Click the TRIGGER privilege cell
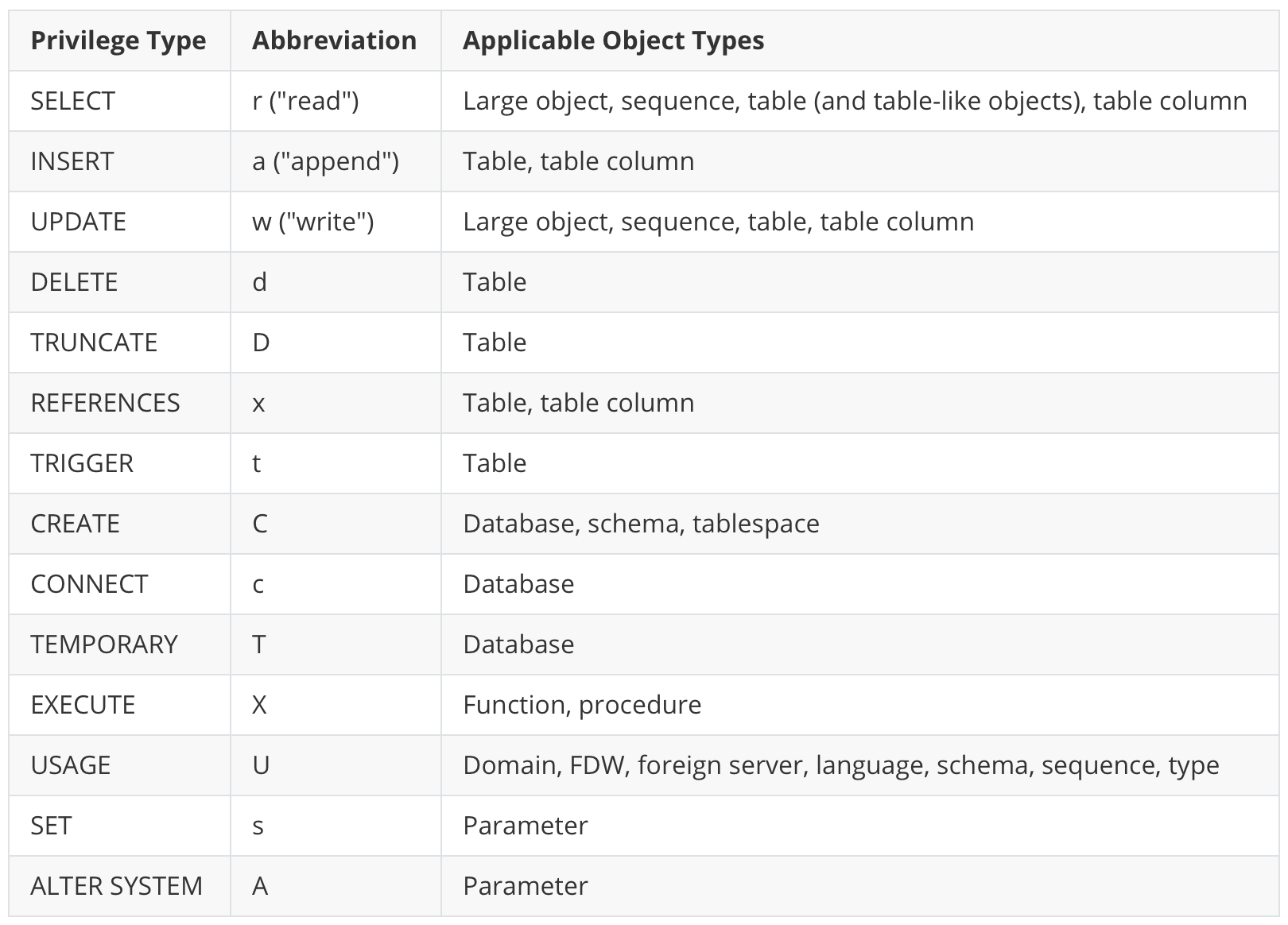Image resolution: width=1288 pixels, height=925 pixels. (x=82, y=463)
